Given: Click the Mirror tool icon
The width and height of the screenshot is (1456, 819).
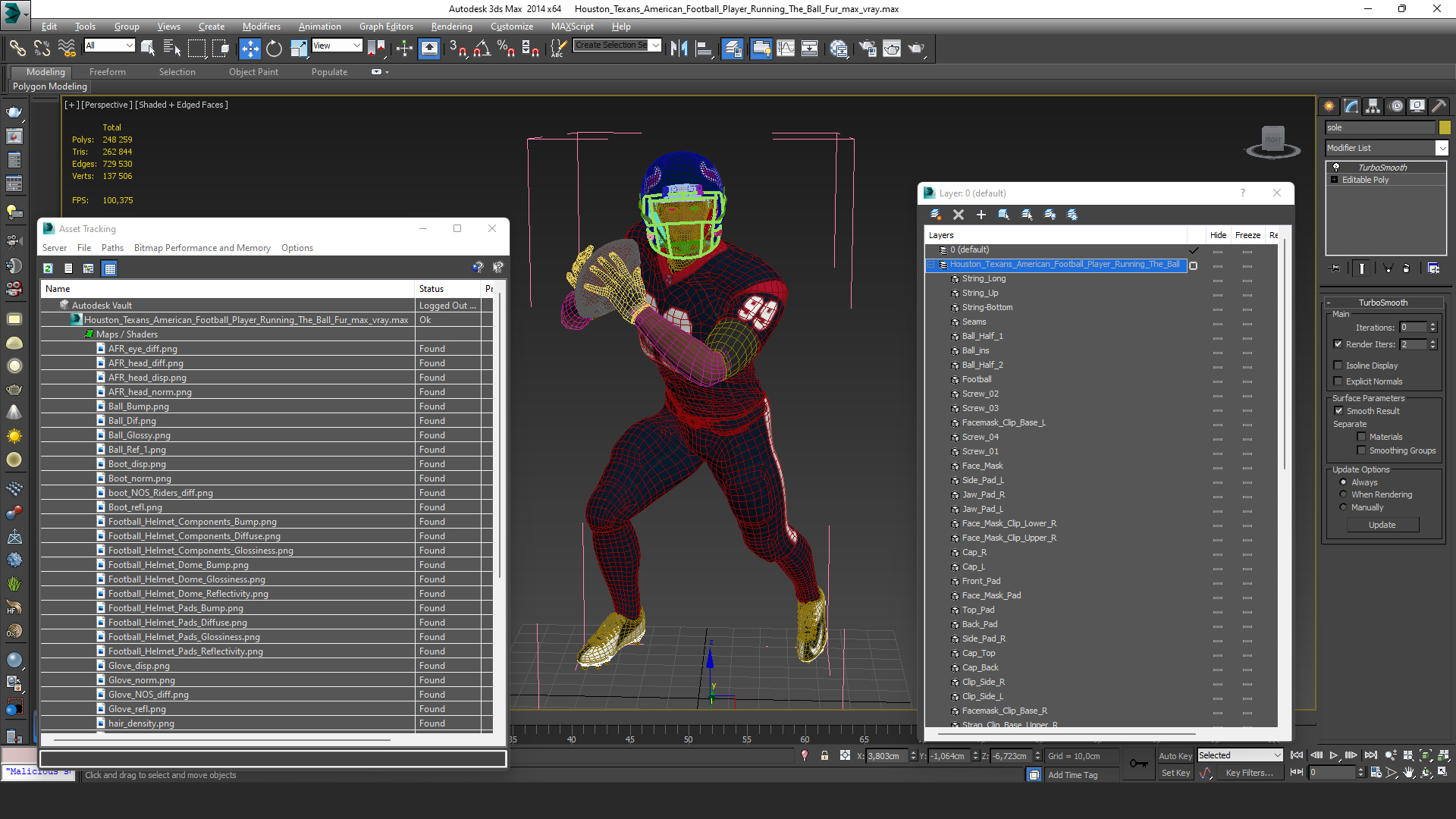Looking at the screenshot, I should point(679,49).
